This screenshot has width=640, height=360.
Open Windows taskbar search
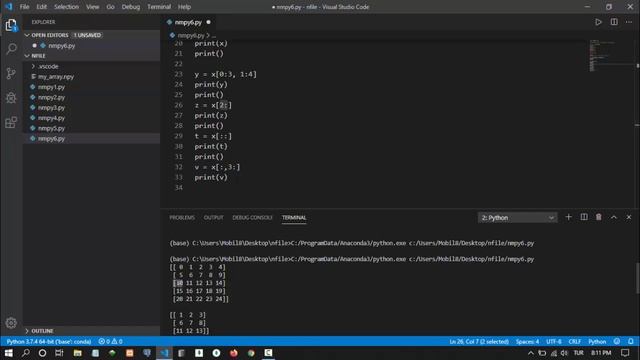click(26, 353)
